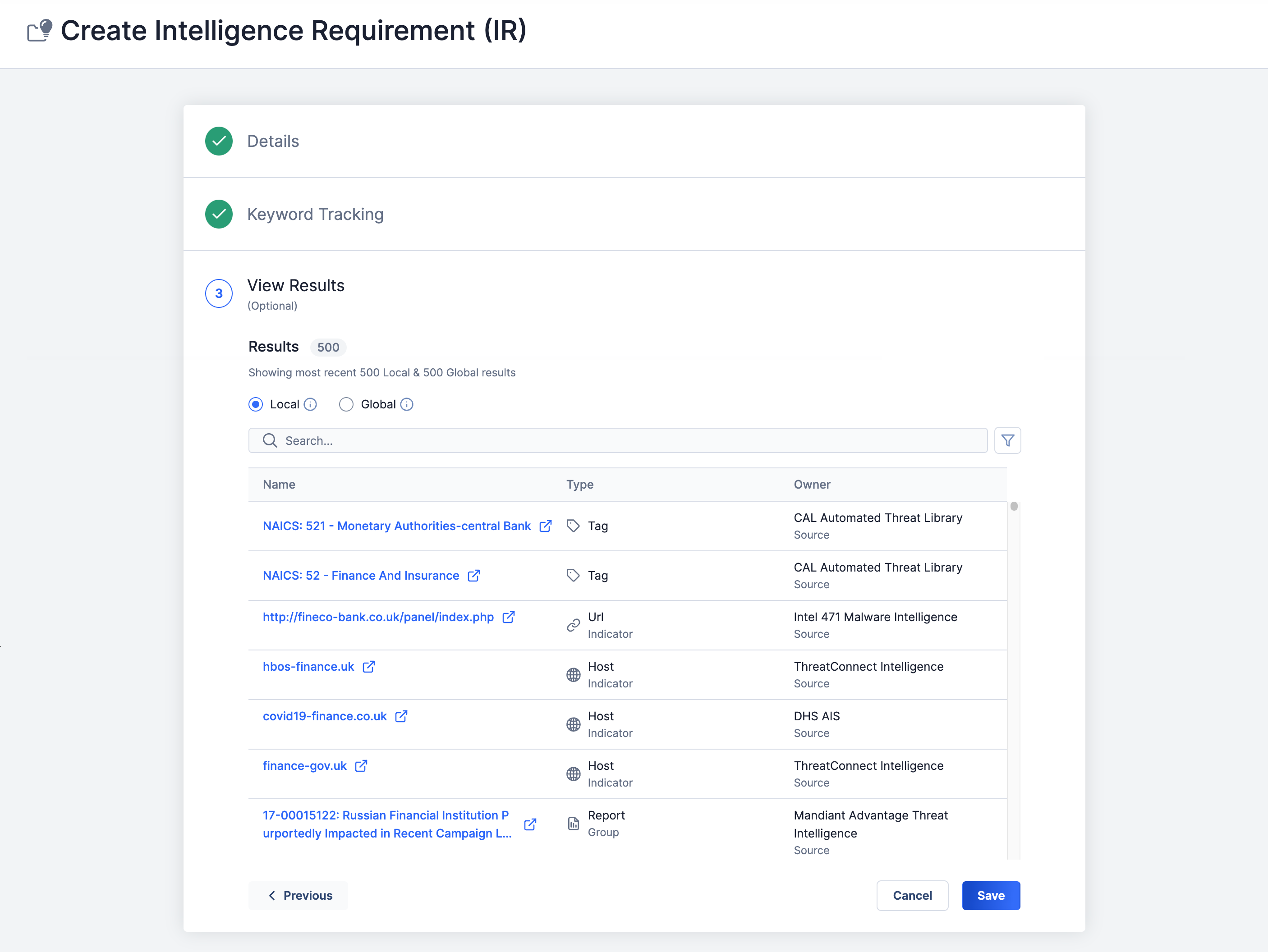Click the Tag icon next to NAICS: 52
The height and width of the screenshot is (952, 1268).
tap(573, 575)
